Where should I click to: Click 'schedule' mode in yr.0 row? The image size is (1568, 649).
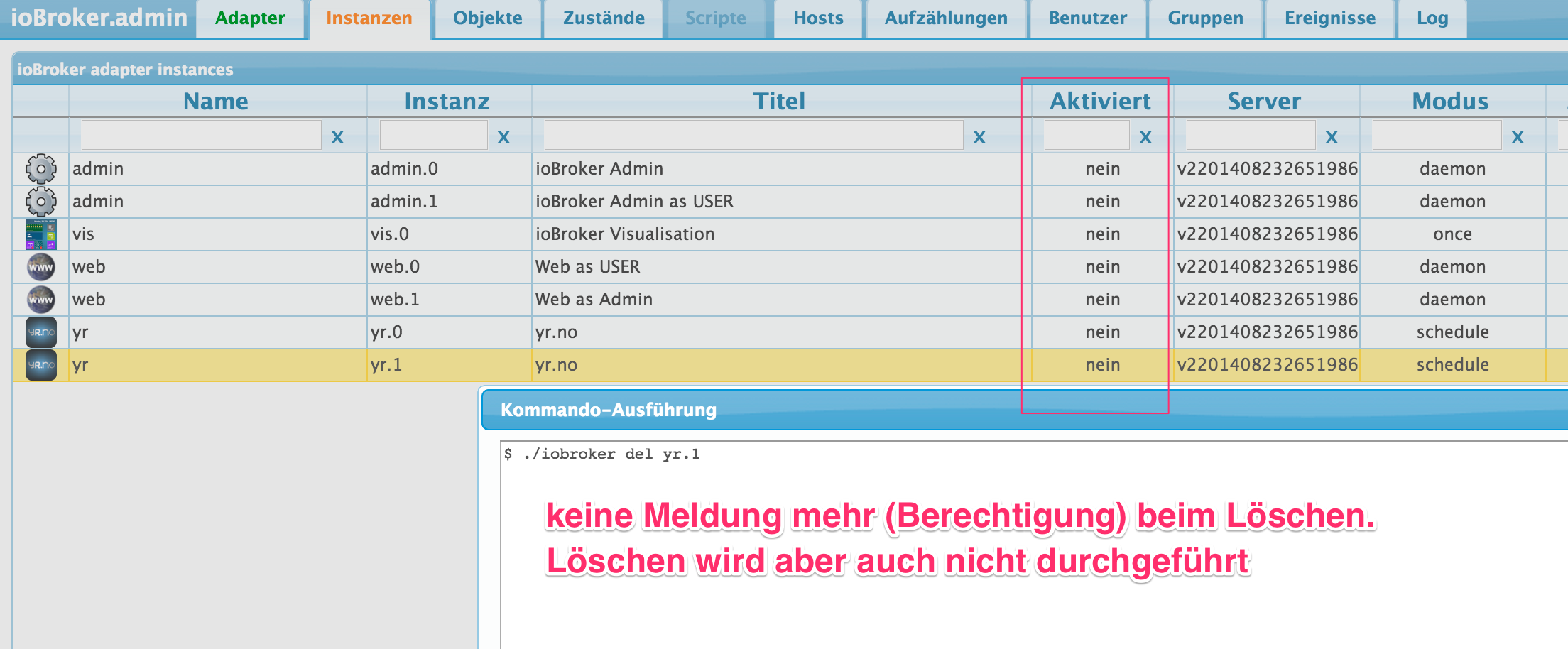[x=1453, y=332]
